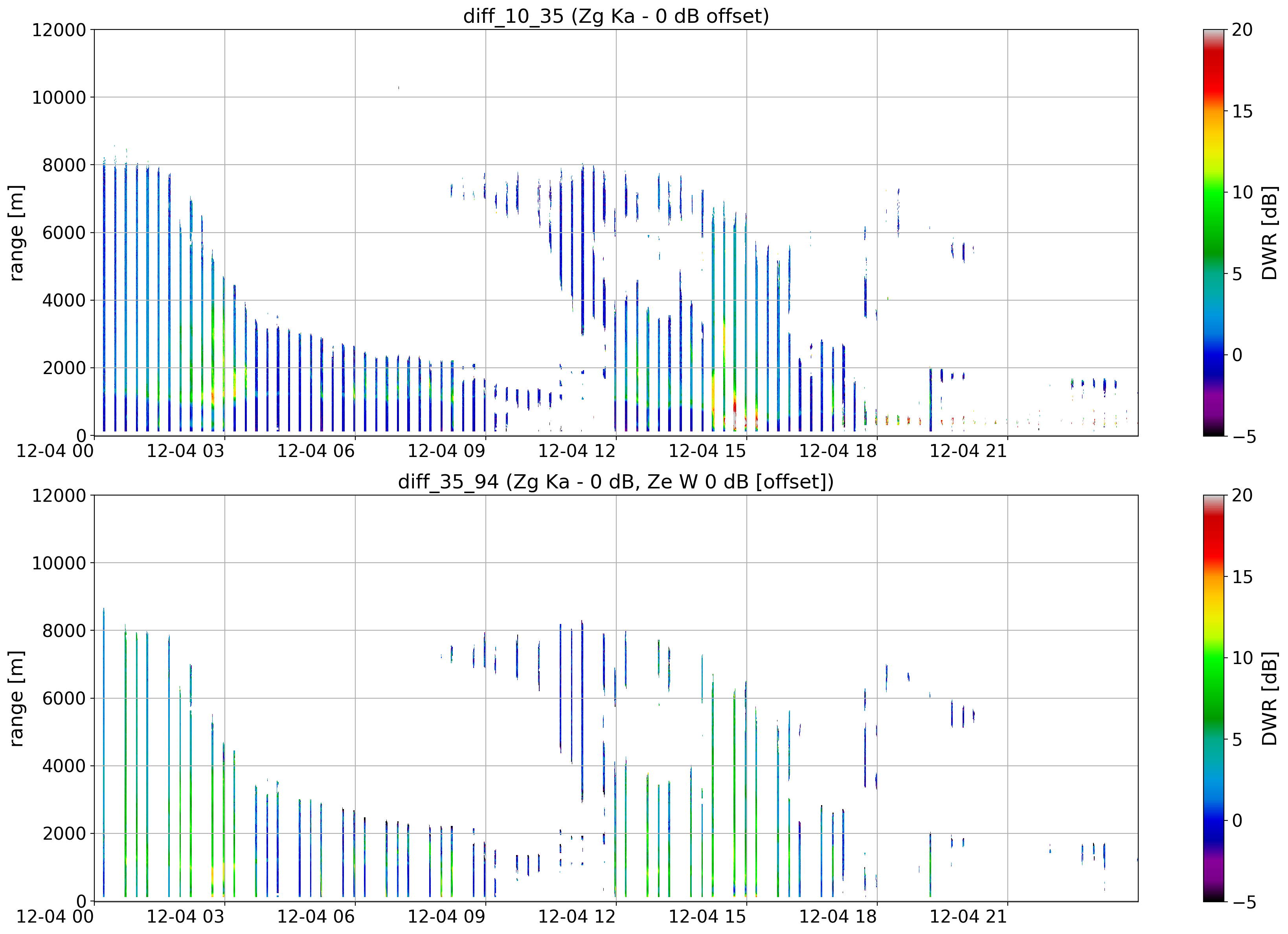The height and width of the screenshot is (934, 1288).
Task: Click the "10000" y-tick of the diff_35_94 plot
Action: tap(59, 563)
